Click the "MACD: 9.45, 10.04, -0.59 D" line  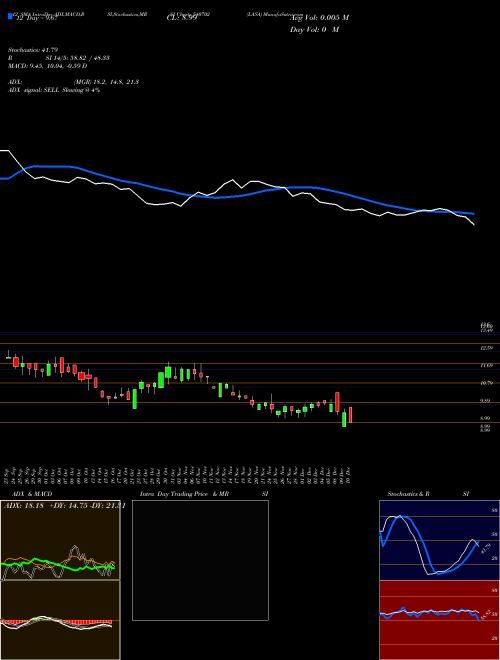coord(48,66)
